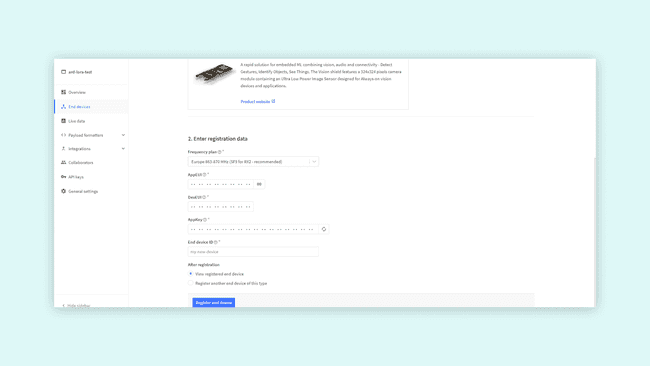
Task: Click the General settings gear icon
Action: 63,191
